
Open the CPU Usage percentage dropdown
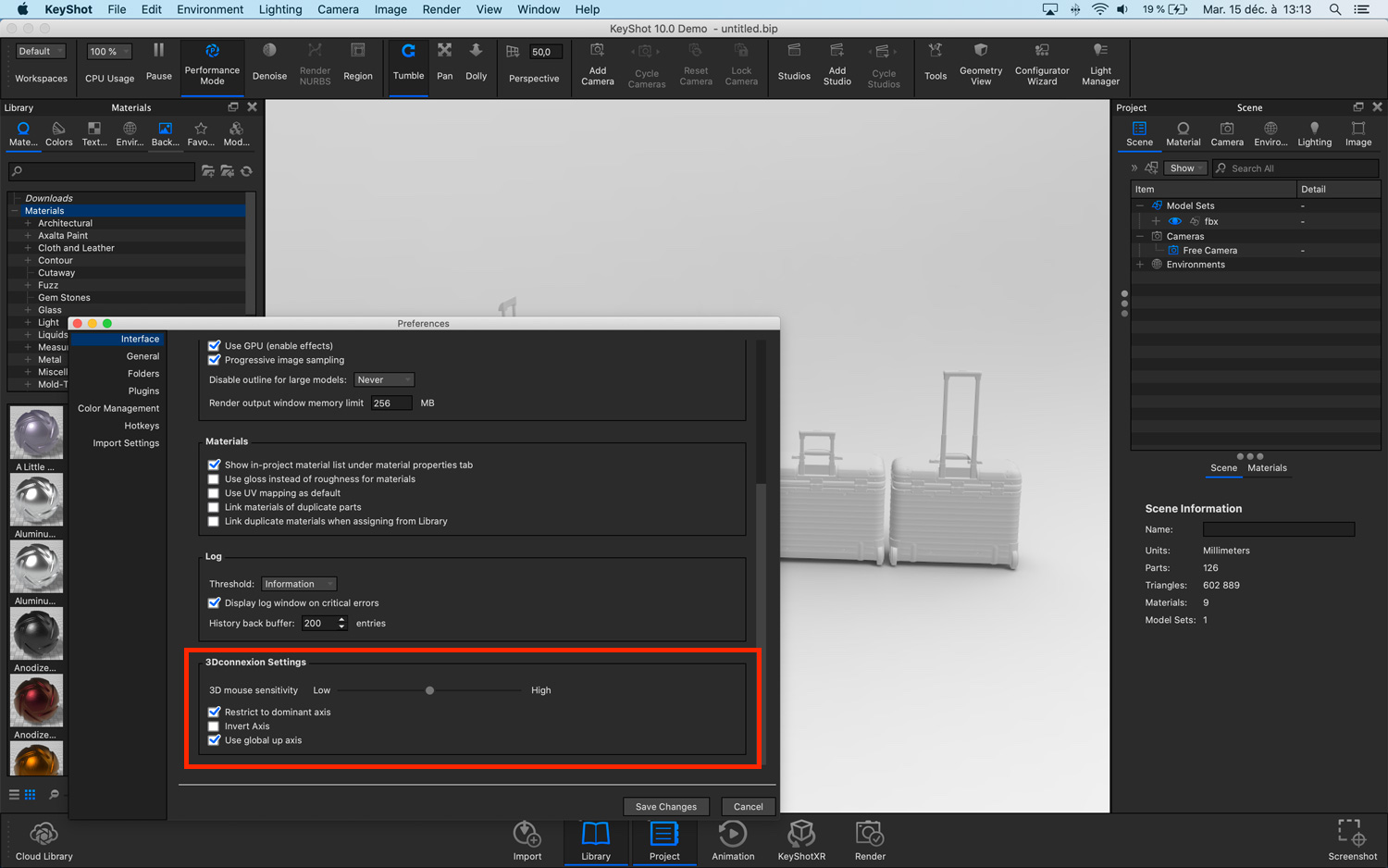[109, 52]
